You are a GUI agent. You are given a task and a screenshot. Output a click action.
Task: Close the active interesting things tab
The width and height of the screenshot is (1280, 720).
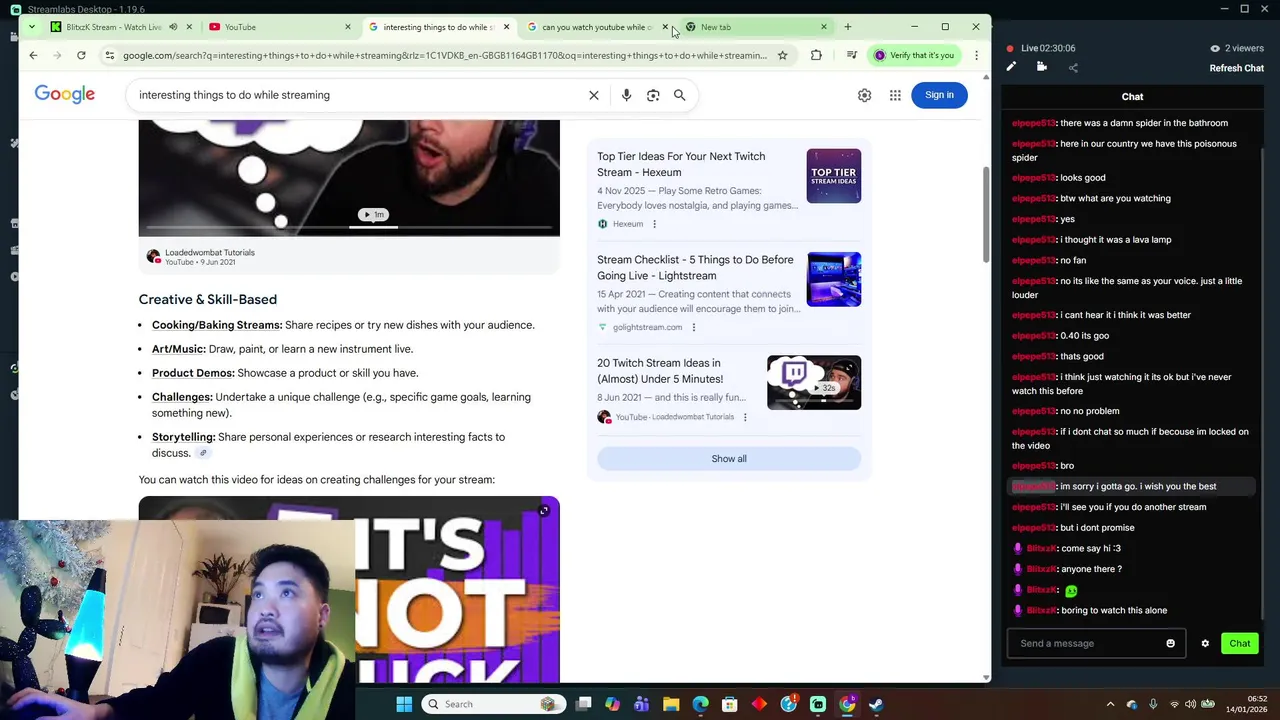(x=506, y=27)
